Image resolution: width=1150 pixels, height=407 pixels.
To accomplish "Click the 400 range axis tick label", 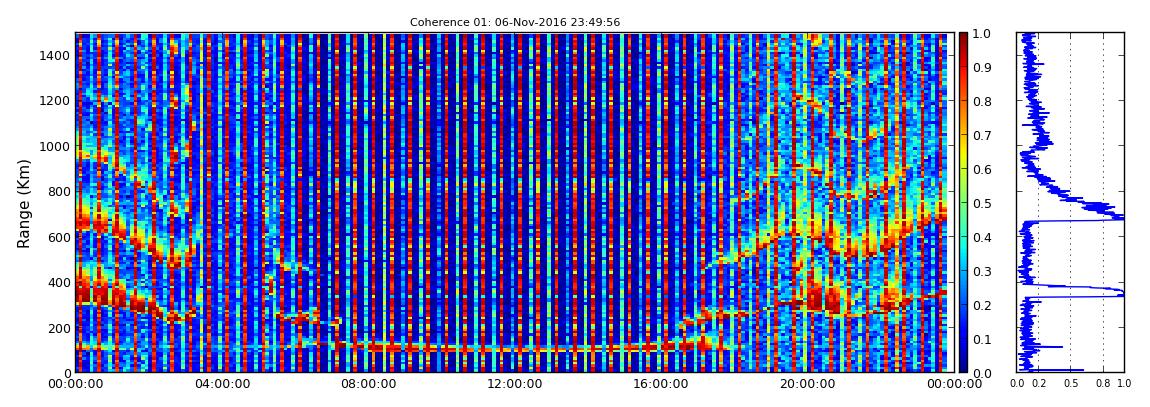I will click(59, 282).
